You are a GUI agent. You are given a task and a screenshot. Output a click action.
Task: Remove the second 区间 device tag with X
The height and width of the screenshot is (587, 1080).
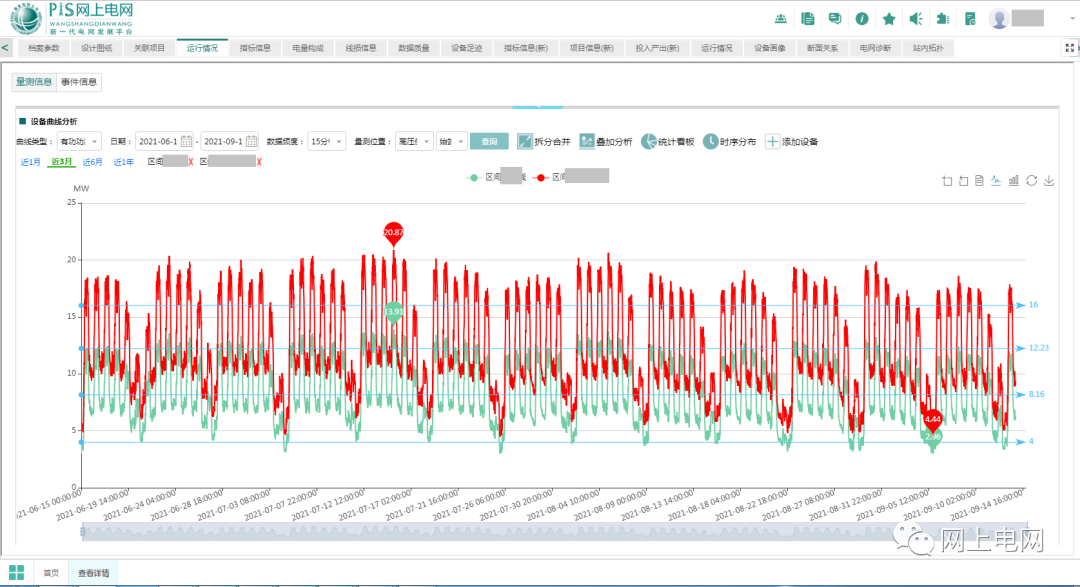(259, 162)
